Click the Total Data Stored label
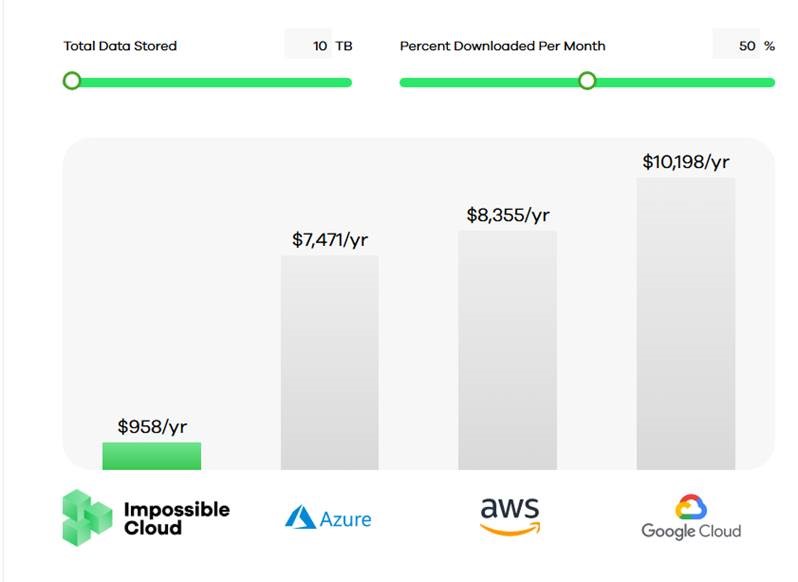The height and width of the screenshot is (582, 798). pos(120,46)
